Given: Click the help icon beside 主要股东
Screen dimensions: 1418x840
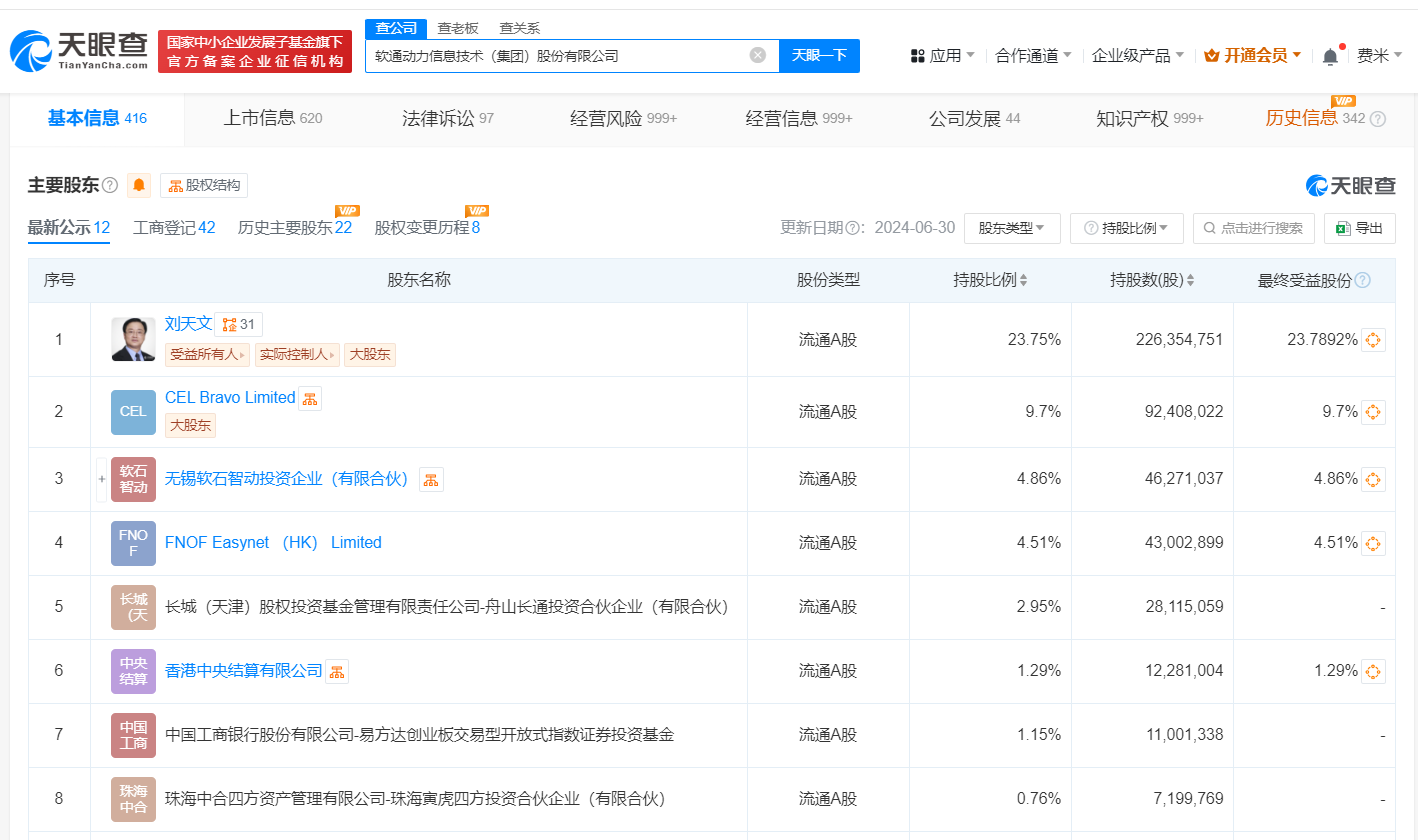Looking at the screenshot, I should coord(110,185).
